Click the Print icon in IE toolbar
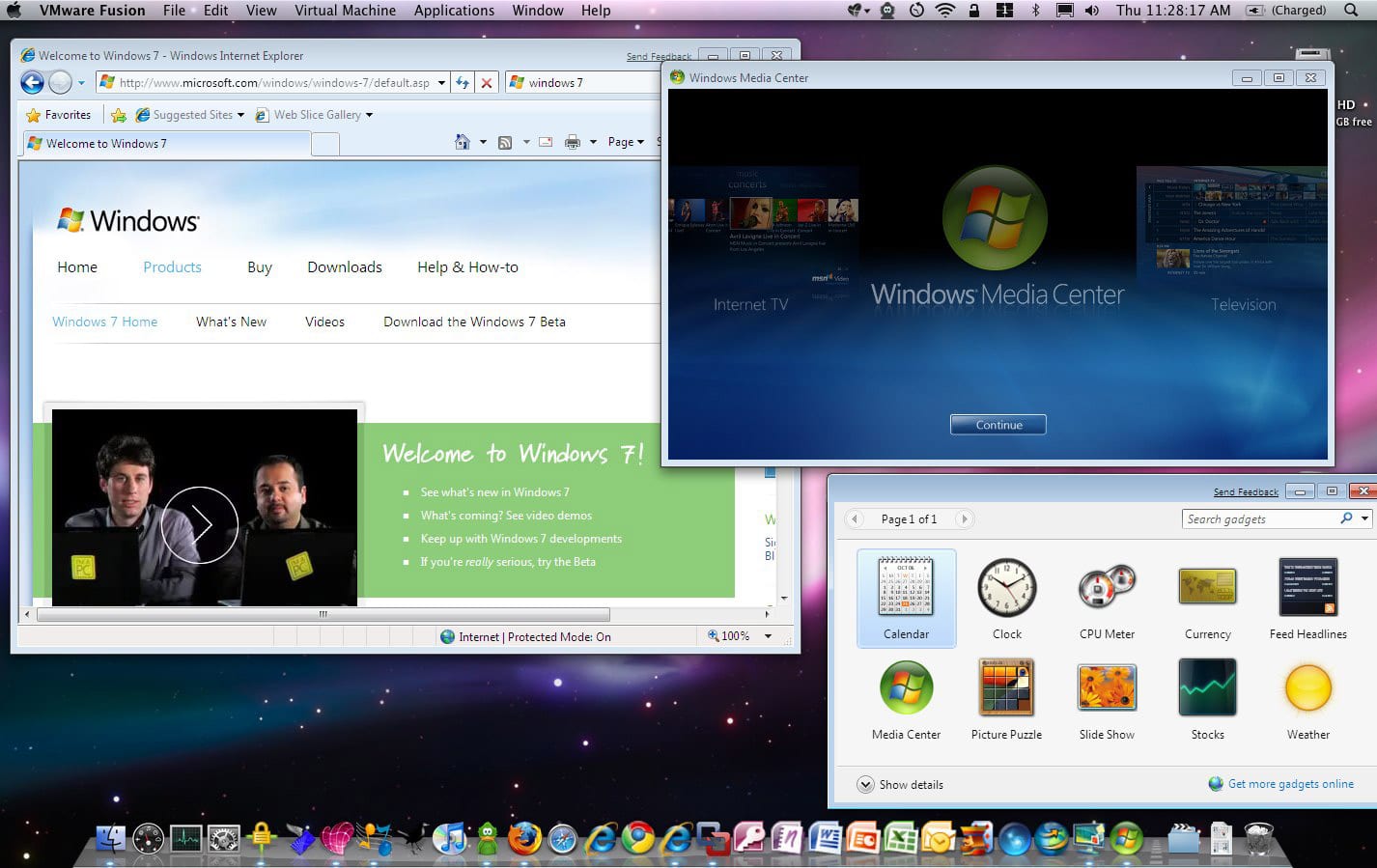This screenshot has width=1377, height=868. (573, 142)
